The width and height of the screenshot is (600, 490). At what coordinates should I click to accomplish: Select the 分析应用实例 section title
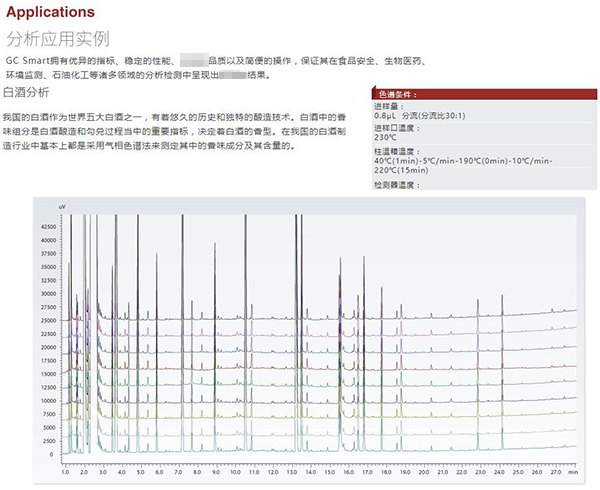click(x=58, y=40)
